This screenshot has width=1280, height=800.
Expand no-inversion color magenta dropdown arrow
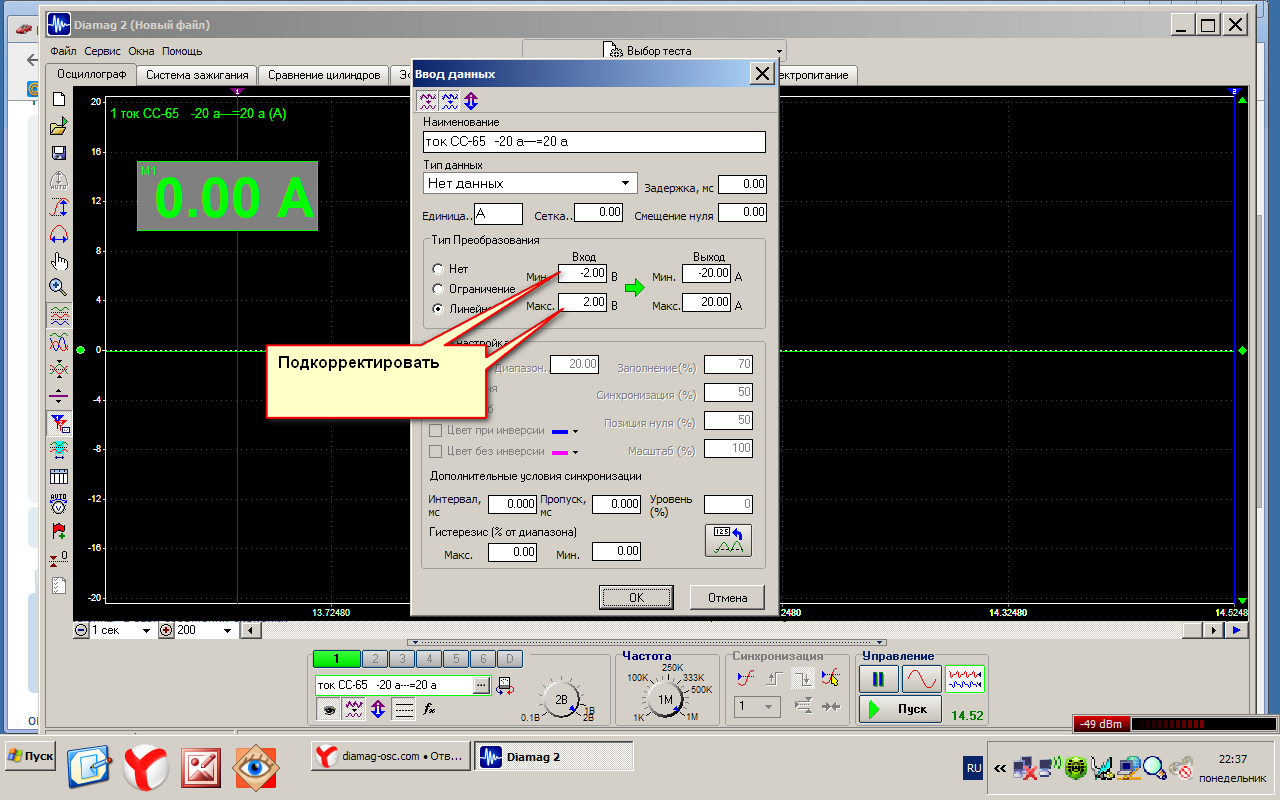click(576, 452)
